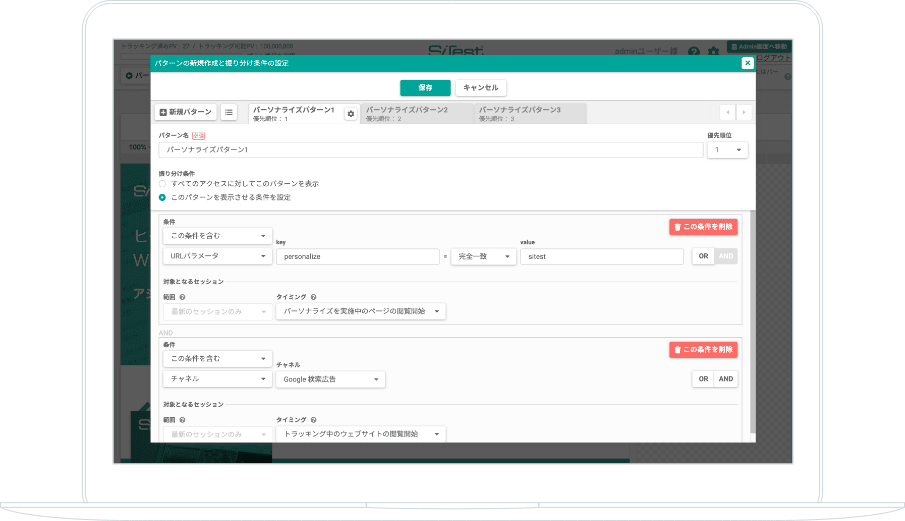The height and width of the screenshot is (521, 905).
Task: Click help icon next to タイミング in チャネル condition
Action: (313, 420)
